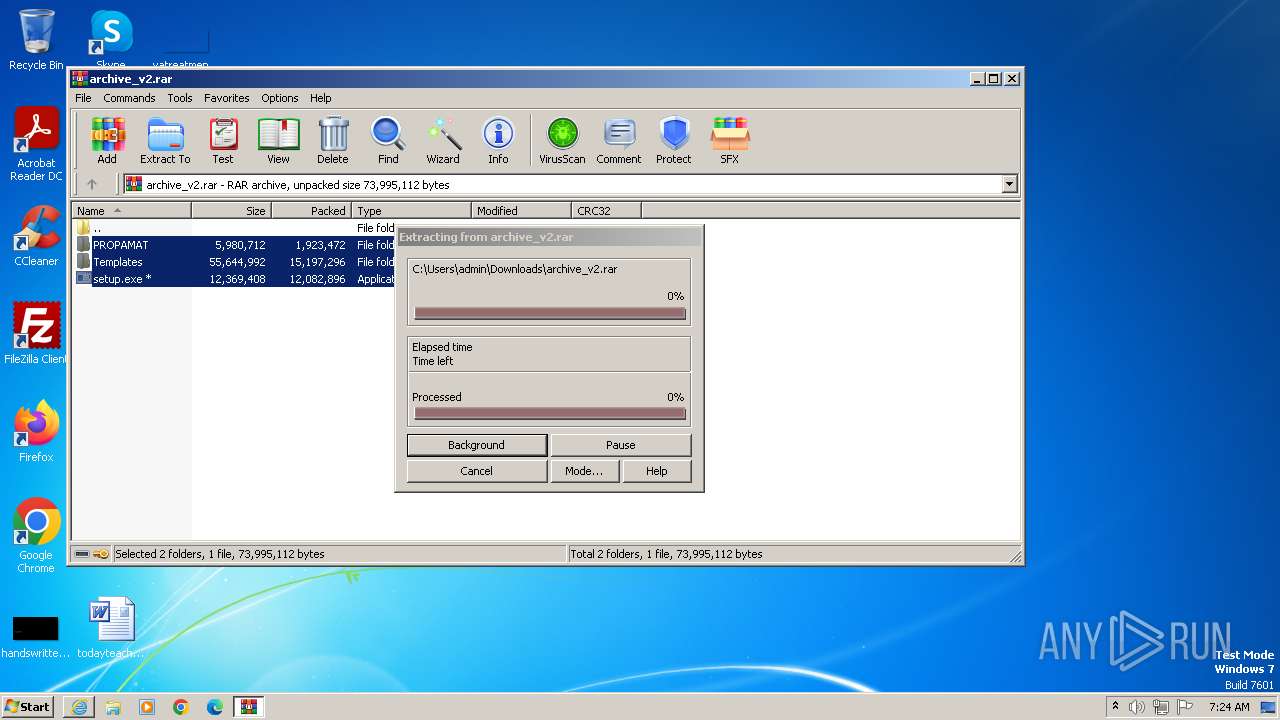Cancel the extraction
This screenshot has width=1280, height=720.
tap(477, 471)
